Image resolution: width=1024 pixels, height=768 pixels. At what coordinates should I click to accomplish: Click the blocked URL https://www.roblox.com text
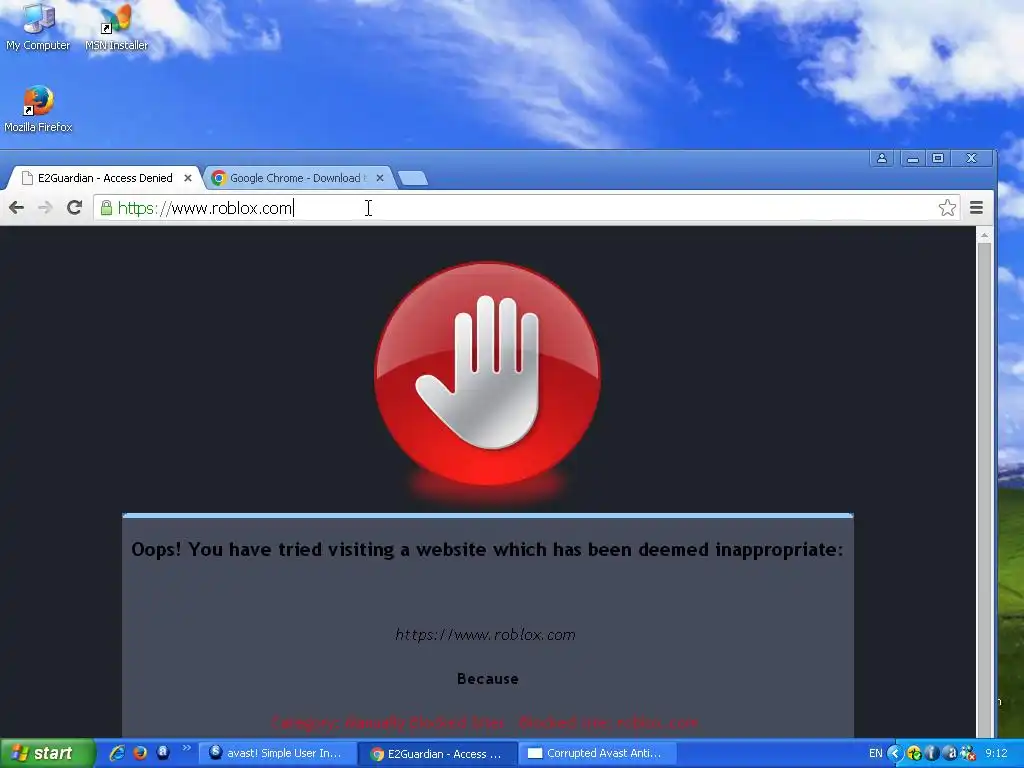point(485,635)
